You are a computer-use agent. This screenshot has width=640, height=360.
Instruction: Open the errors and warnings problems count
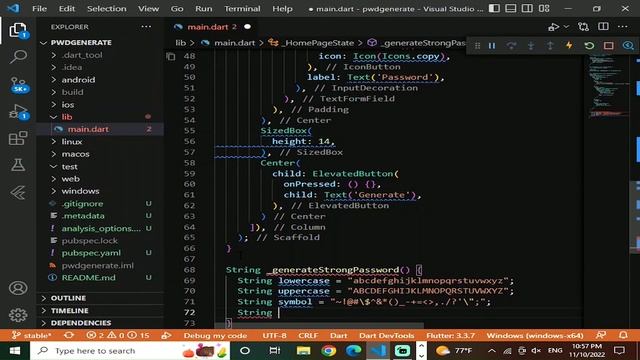click(118, 336)
